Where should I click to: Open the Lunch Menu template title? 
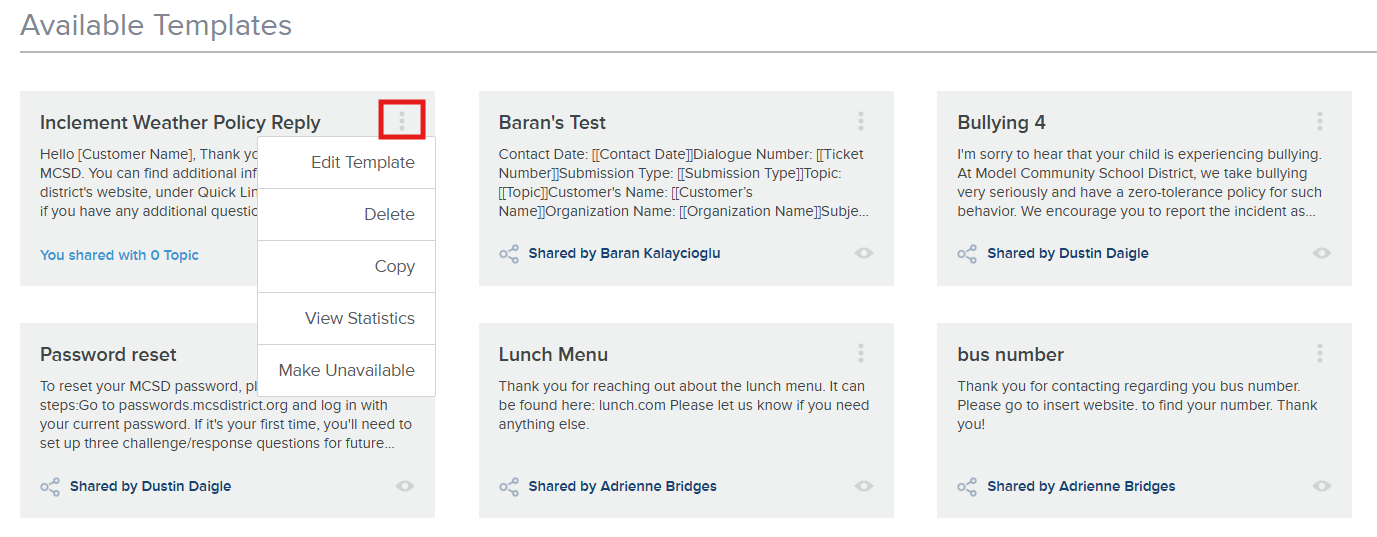pos(553,355)
